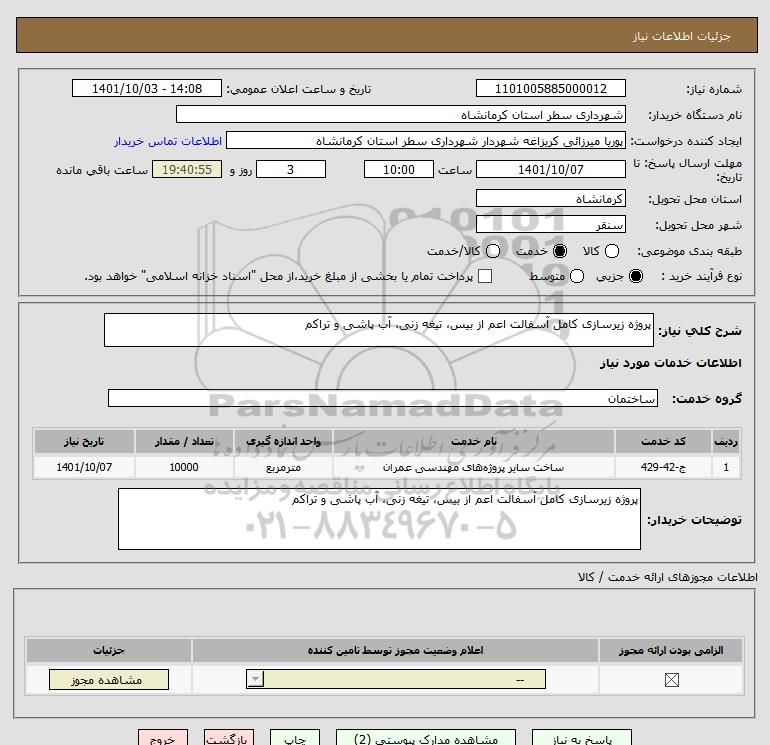Screen dimensions: 770x745
Task: Click the quantity cell 10000
Action: (x=184, y=467)
